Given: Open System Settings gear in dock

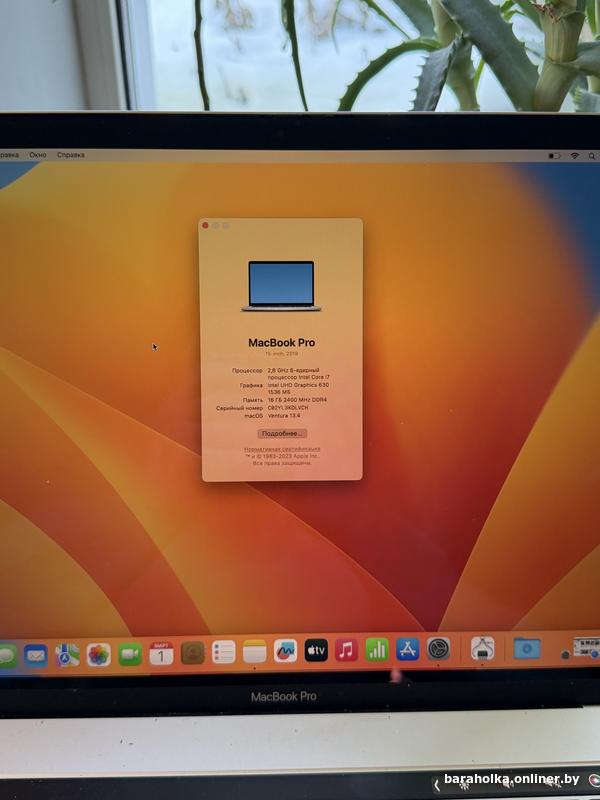Looking at the screenshot, I should pyautogui.click(x=438, y=649).
